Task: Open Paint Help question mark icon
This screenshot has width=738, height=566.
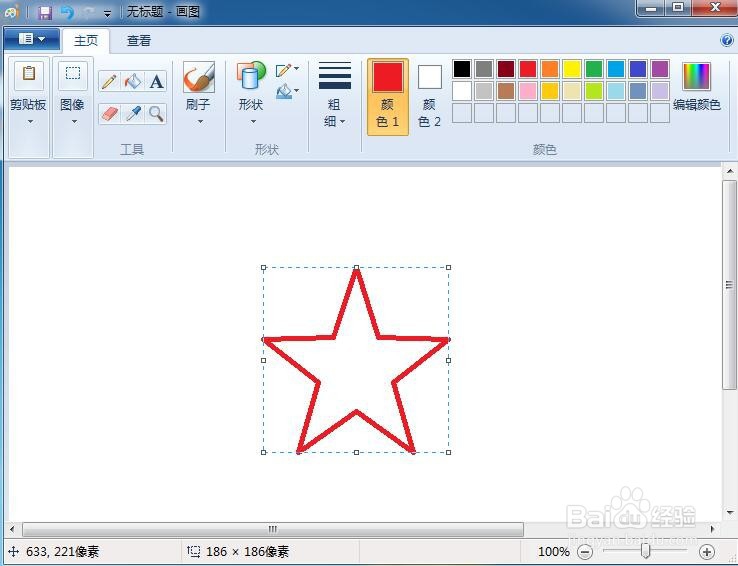Action: point(726,40)
